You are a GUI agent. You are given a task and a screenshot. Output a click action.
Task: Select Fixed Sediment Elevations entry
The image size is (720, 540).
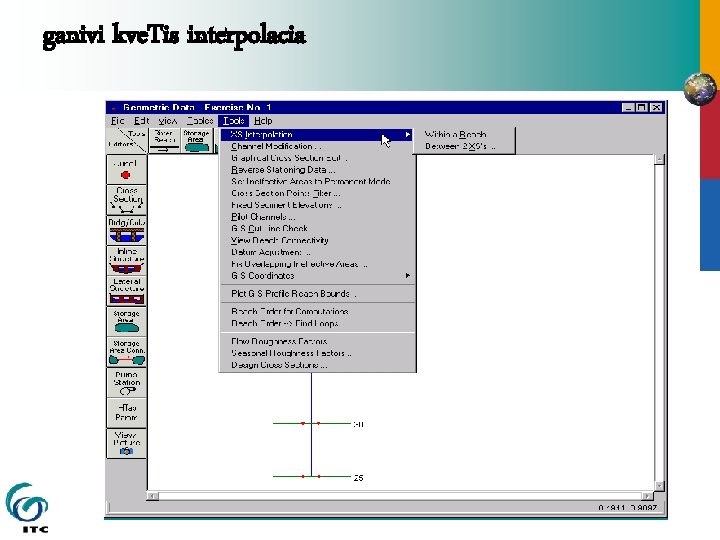tap(317, 205)
